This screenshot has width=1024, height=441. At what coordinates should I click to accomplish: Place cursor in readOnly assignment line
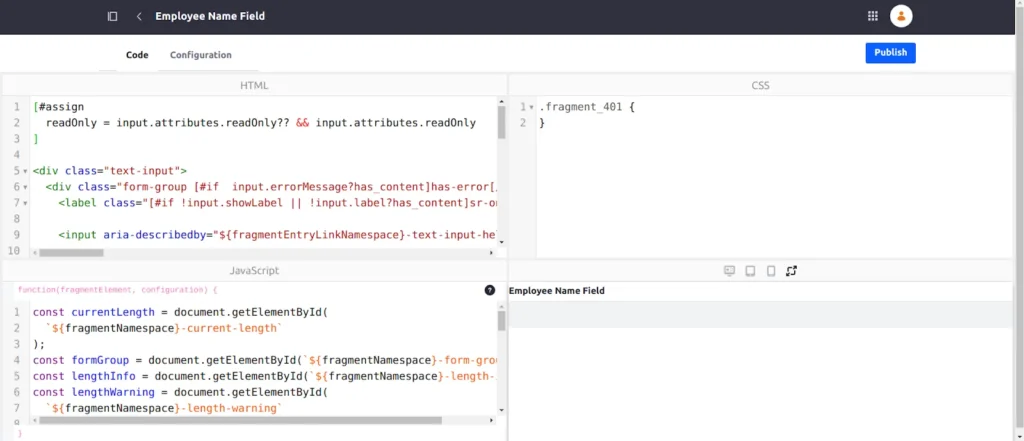pyautogui.click(x=261, y=123)
